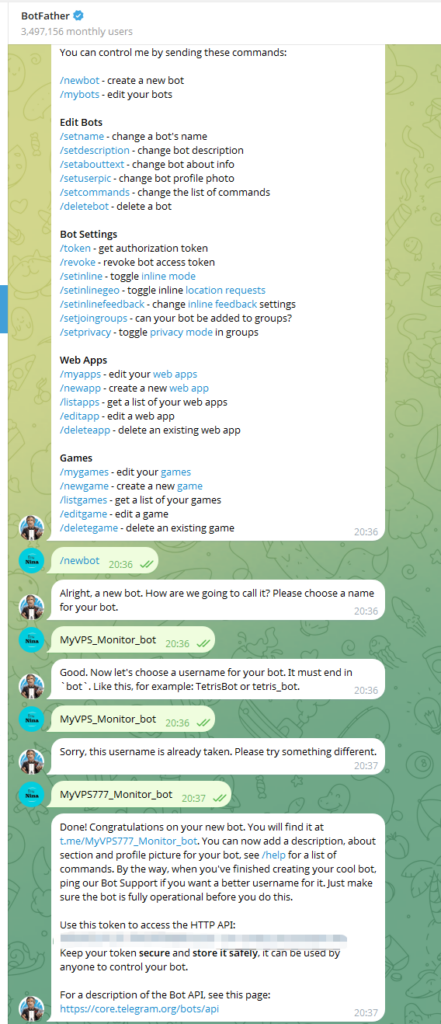Click the /token command link
The height and width of the screenshot is (1024, 441).
[x=73, y=248]
